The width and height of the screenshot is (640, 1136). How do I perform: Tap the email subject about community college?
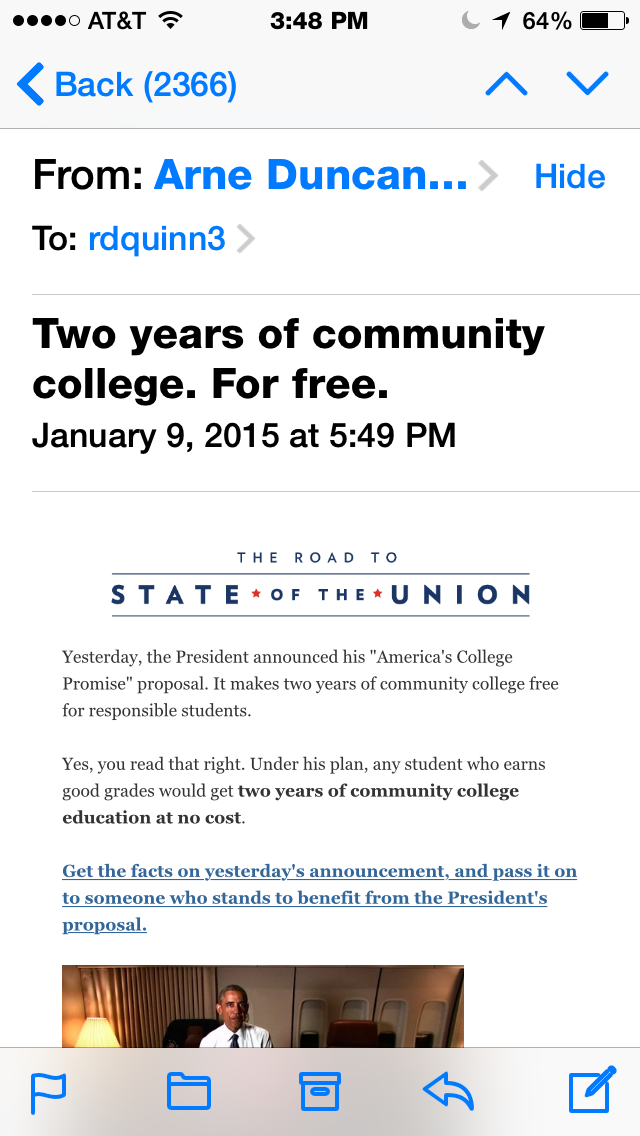288,358
